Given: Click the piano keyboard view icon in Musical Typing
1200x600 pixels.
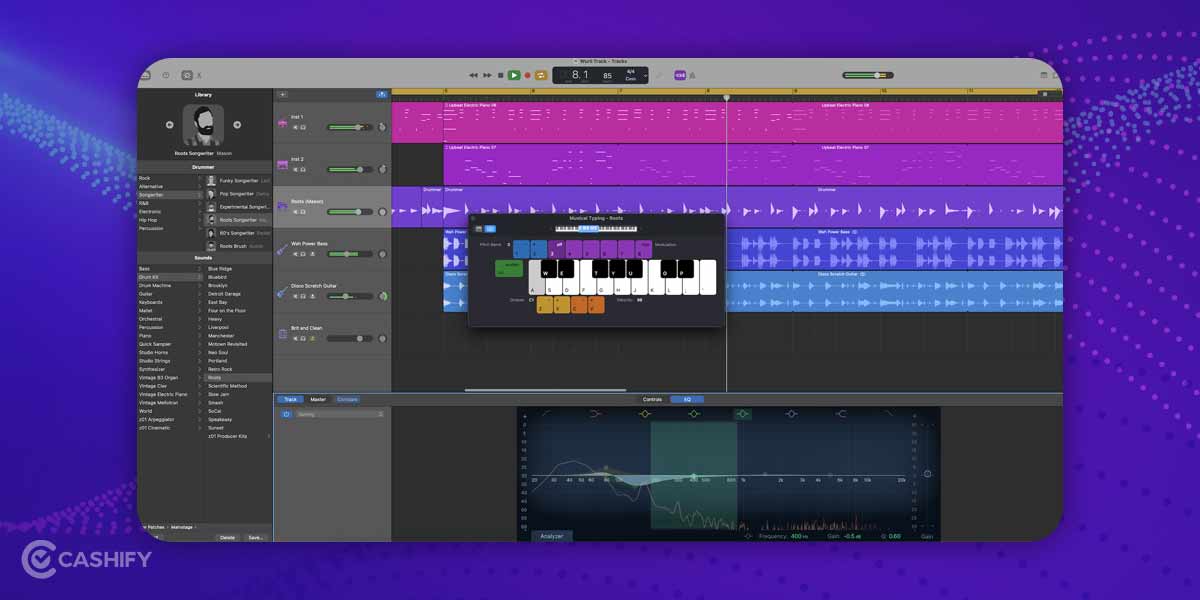Looking at the screenshot, I should pos(478,229).
